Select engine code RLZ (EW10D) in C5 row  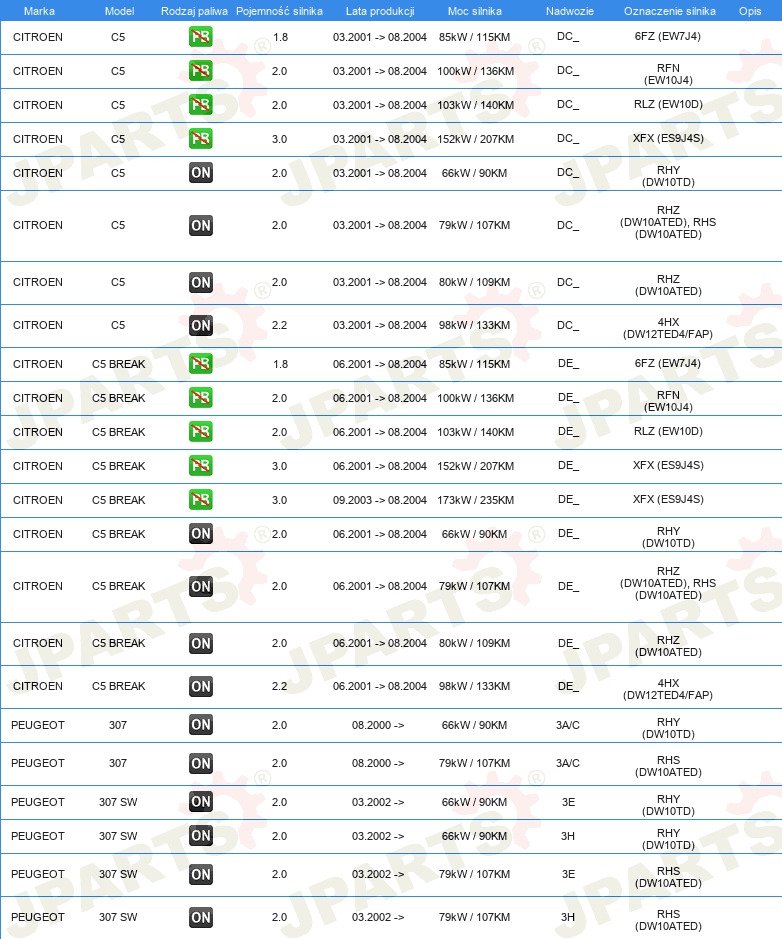[x=668, y=104]
